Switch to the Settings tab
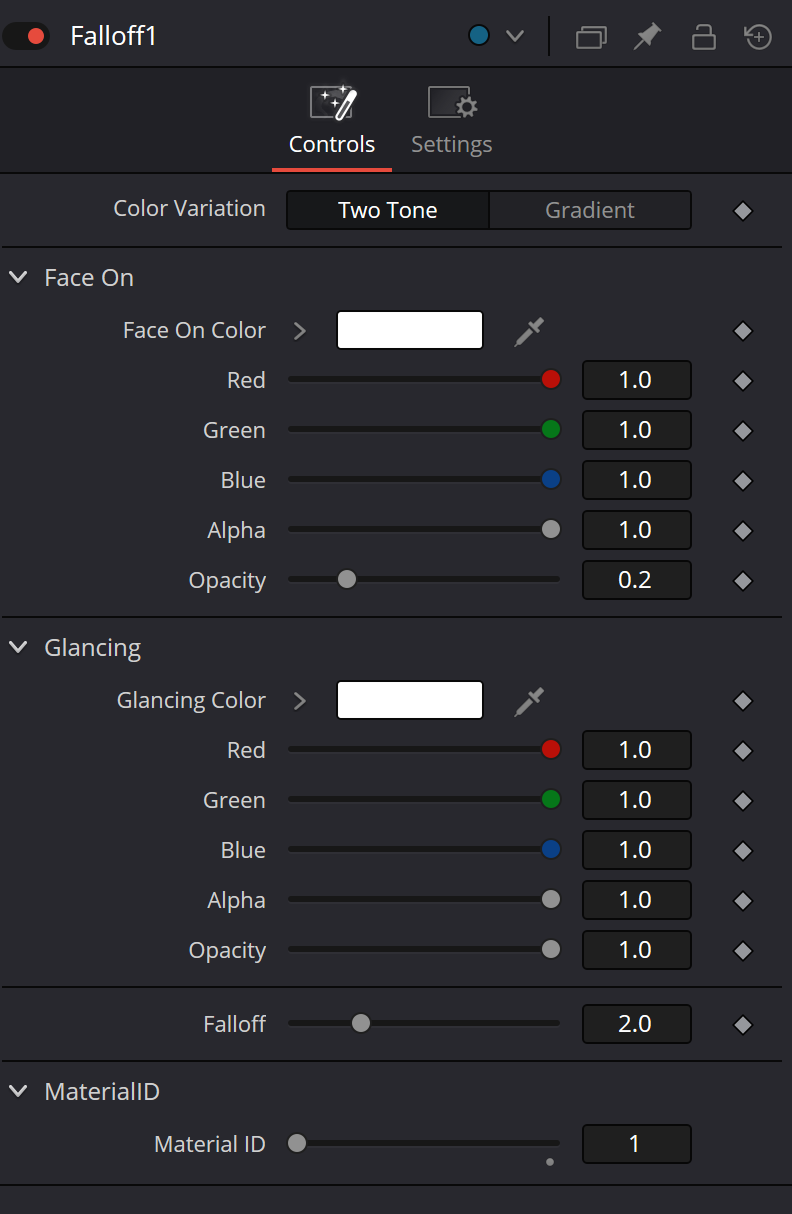 452,121
